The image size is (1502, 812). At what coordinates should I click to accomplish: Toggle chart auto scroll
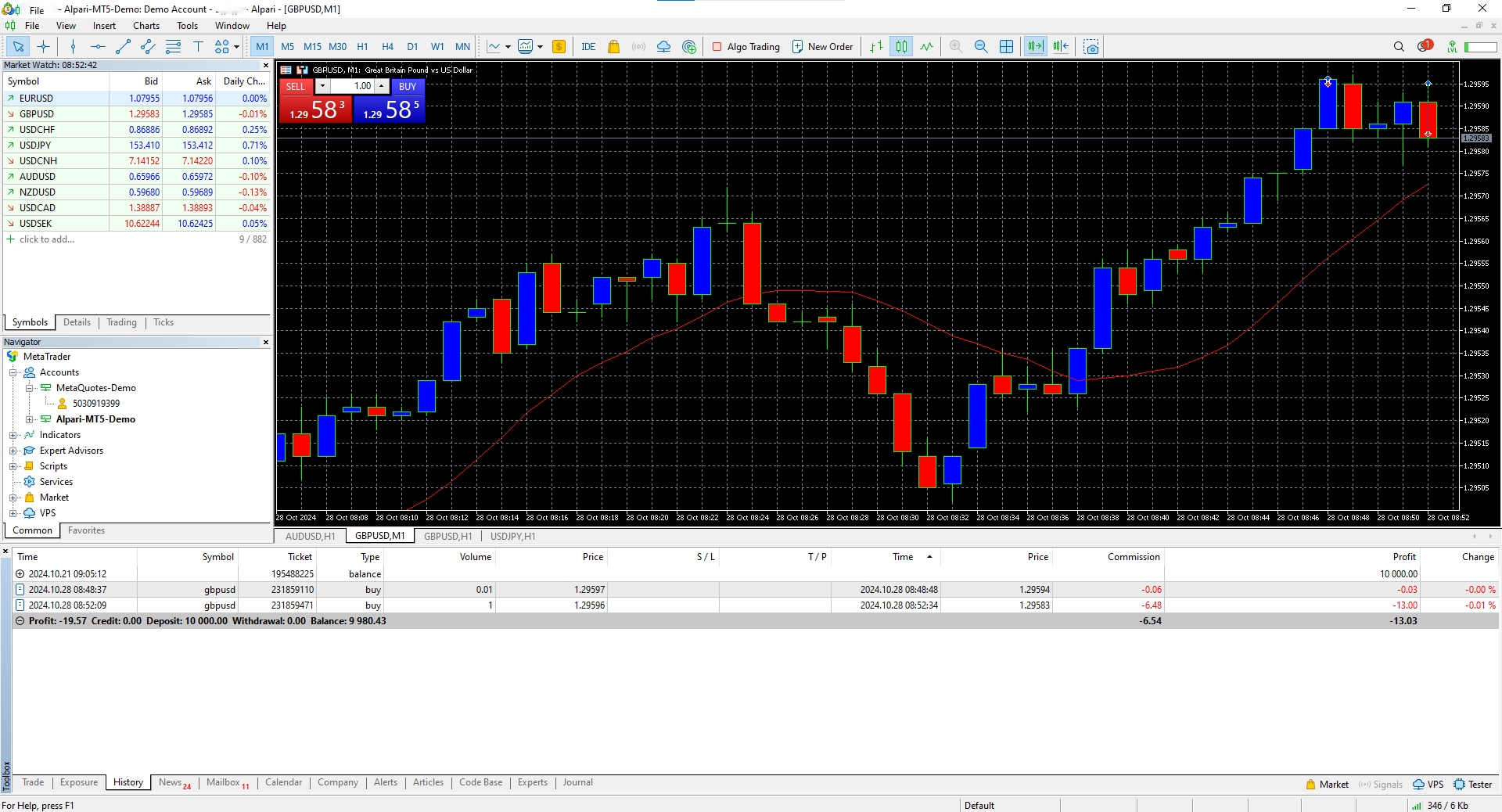tap(1035, 47)
